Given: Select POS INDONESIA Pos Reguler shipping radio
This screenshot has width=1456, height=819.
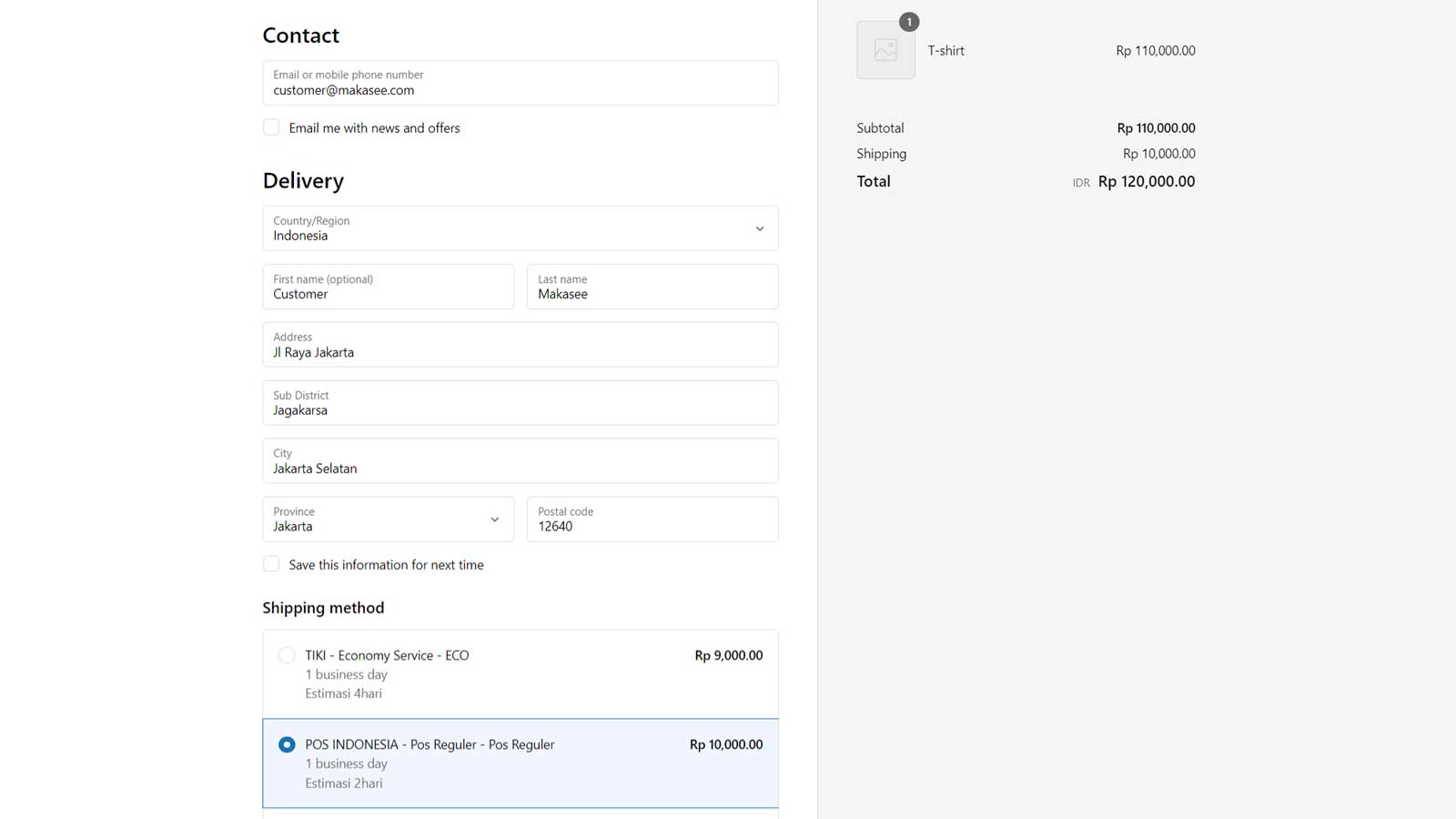Looking at the screenshot, I should pyautogui.click(x=287, y=744).
